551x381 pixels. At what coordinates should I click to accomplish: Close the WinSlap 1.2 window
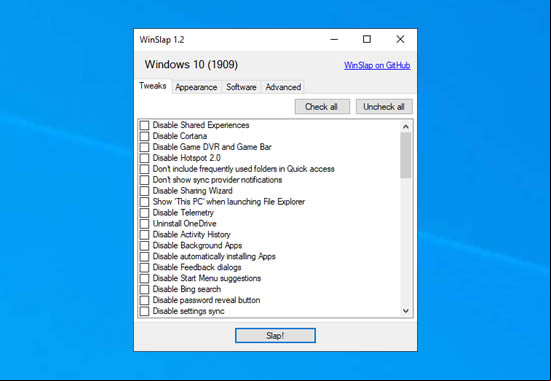pyautogui.click(x=400, y=39)
